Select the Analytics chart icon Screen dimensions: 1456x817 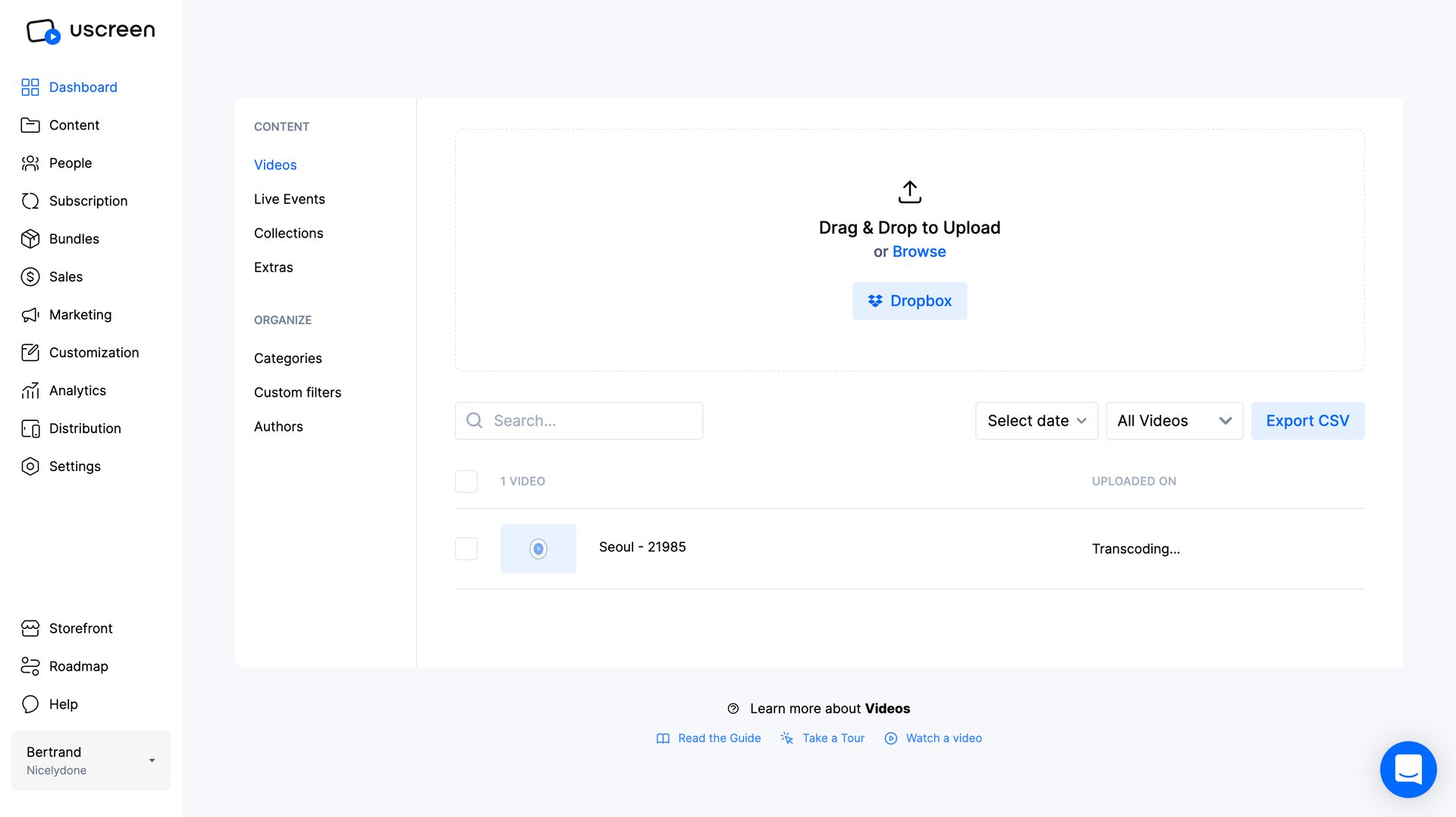(30, 390)
